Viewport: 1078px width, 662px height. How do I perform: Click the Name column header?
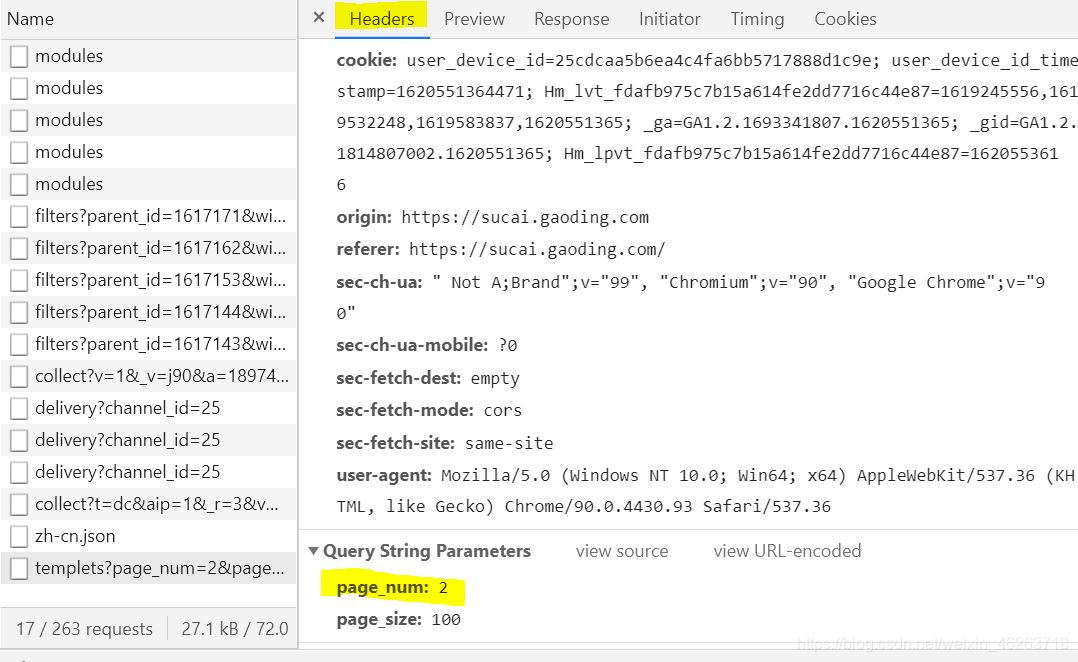30,19
